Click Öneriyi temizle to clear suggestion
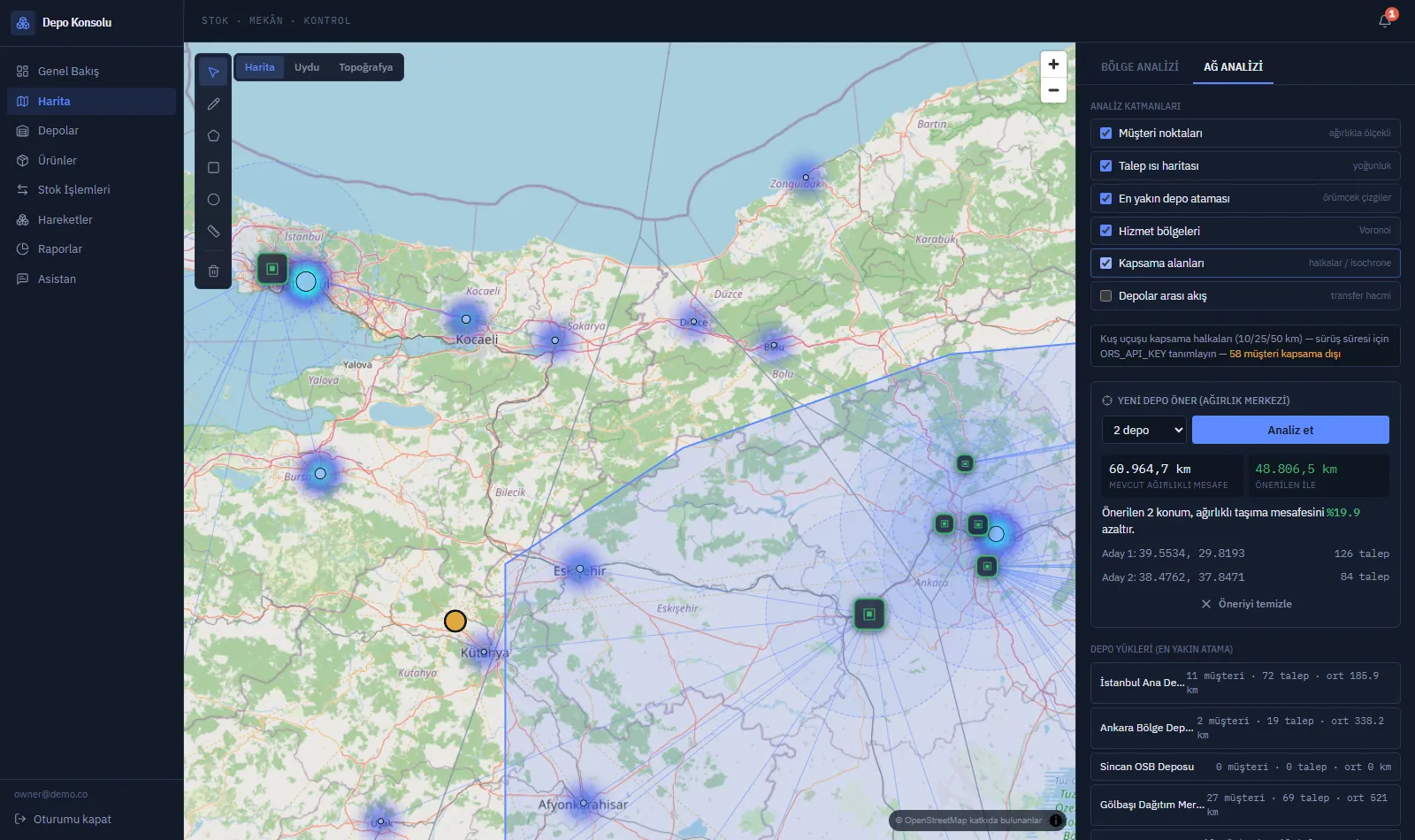Image resolution: width=1415 pixels, height=840 pixels. coord(1246,604)
